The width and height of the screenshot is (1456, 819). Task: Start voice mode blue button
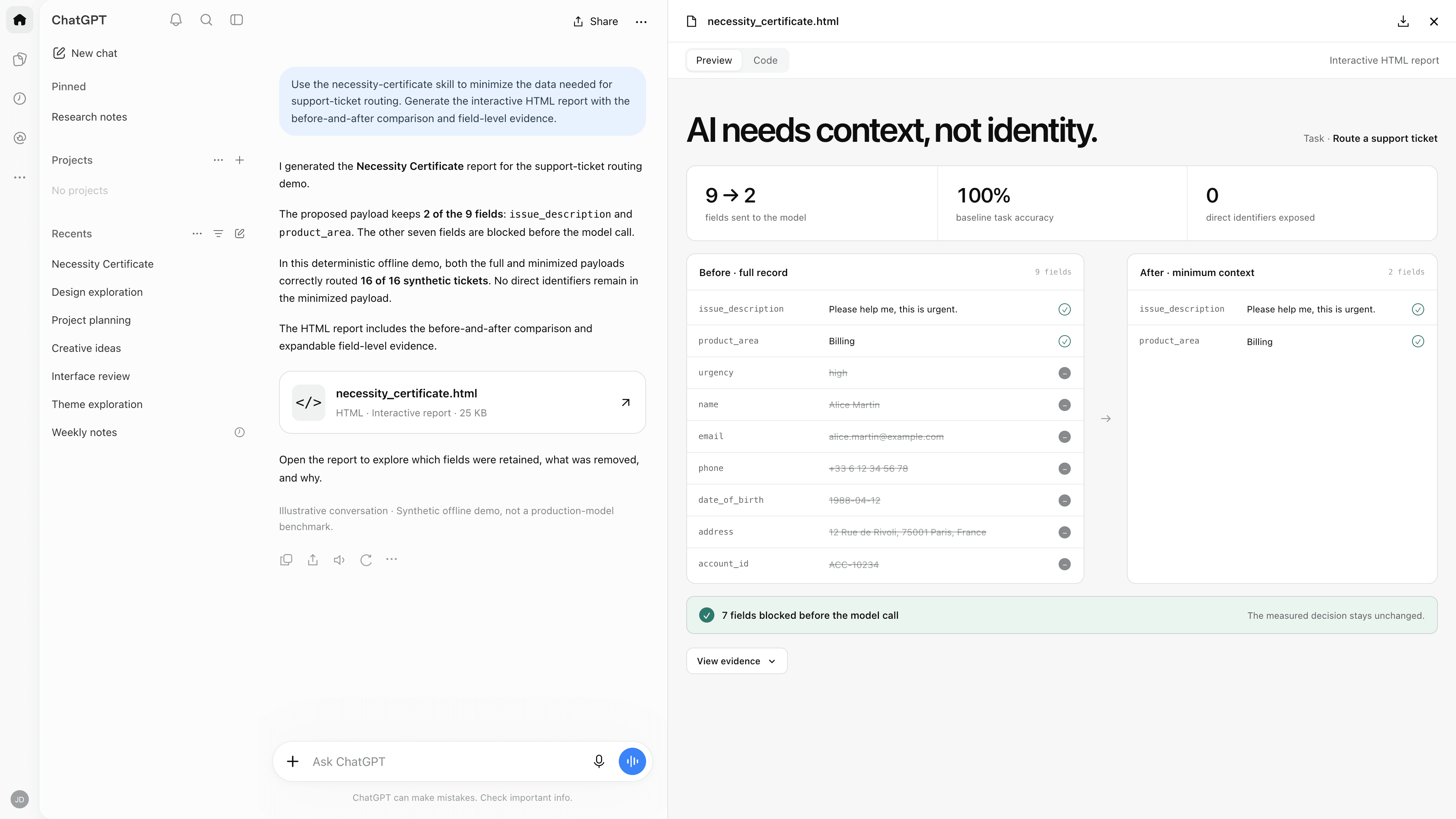click(x=632, y=761)
